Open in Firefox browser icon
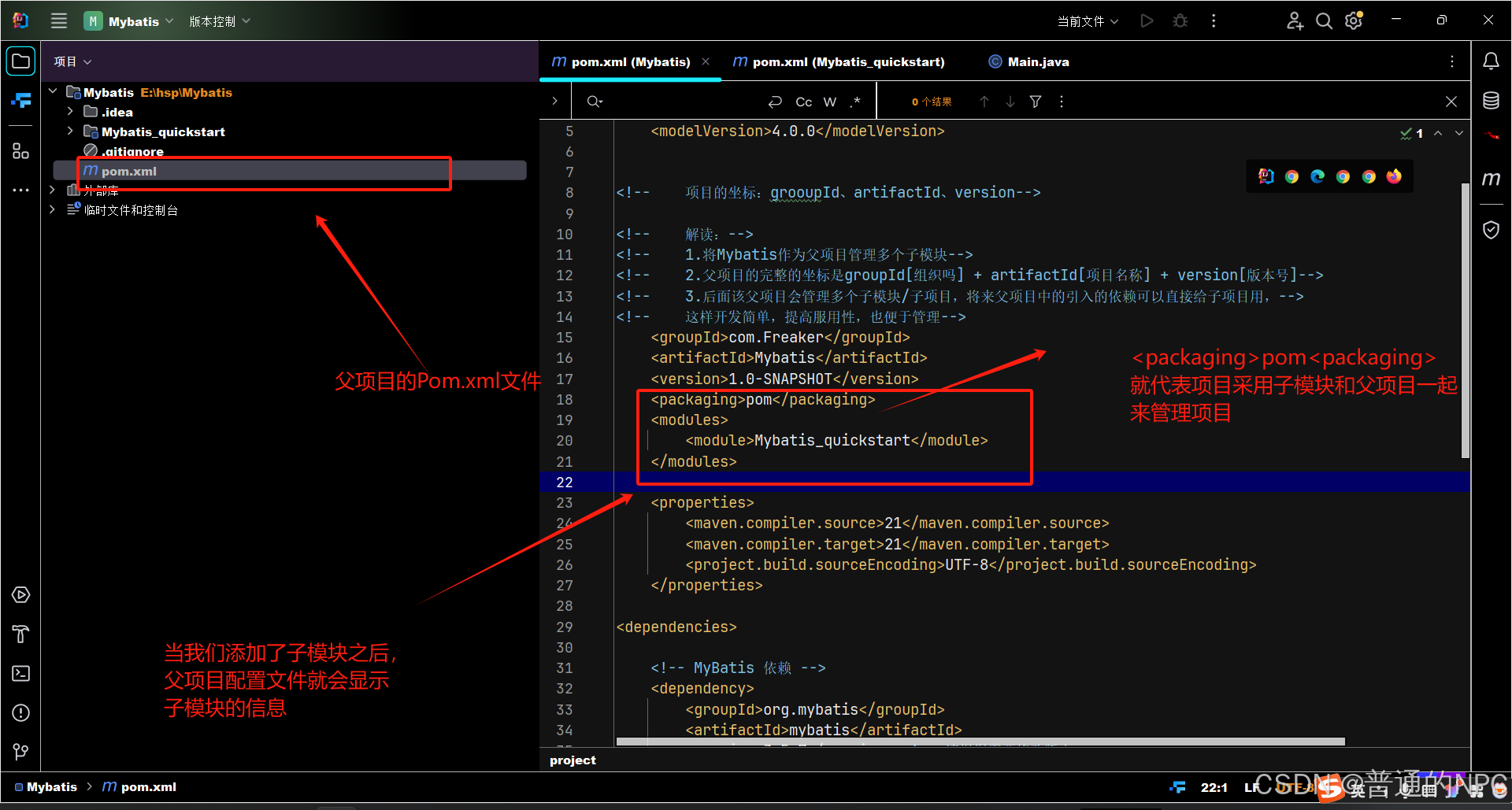Screen dimensions: 1512x810 pos(1395,176)
